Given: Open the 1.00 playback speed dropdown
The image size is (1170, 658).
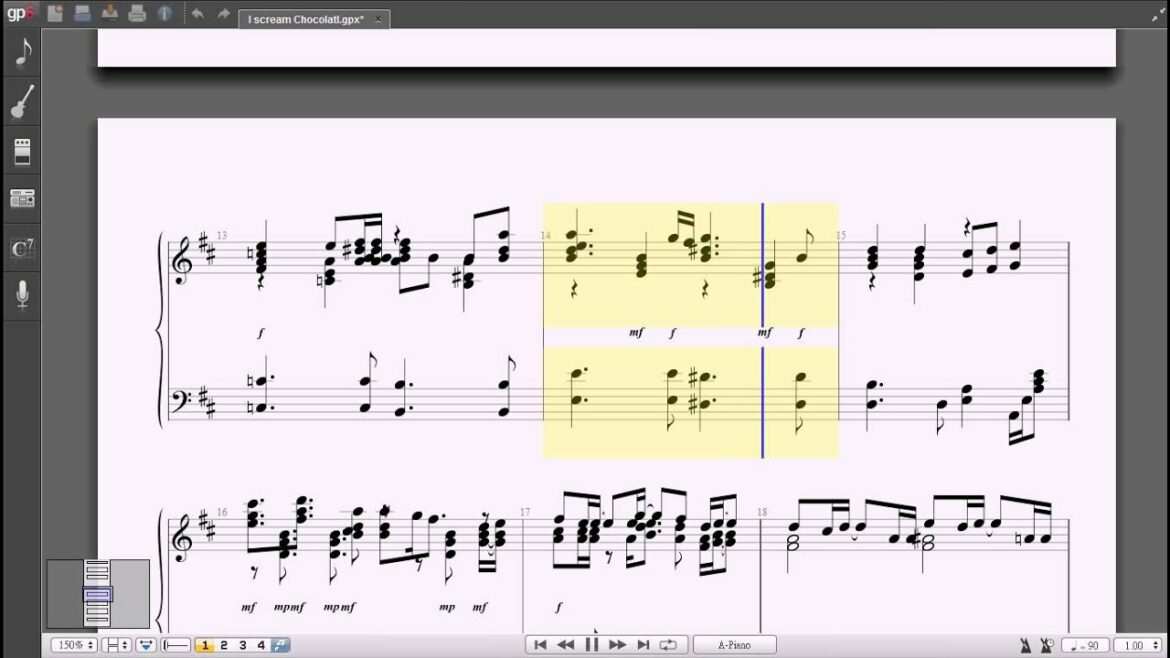Looking at the screenshot, I should (1136, 646).
